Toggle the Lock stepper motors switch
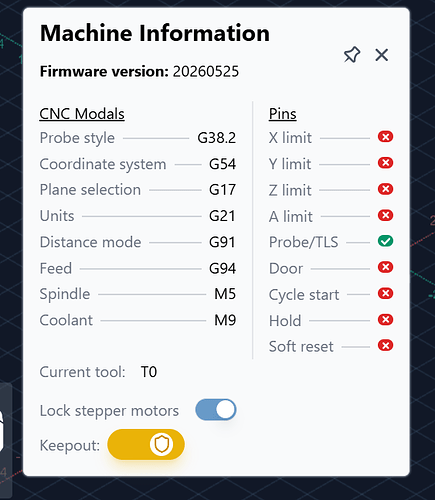The width and height of the screenshot is (435, 500). click(216, 410)
